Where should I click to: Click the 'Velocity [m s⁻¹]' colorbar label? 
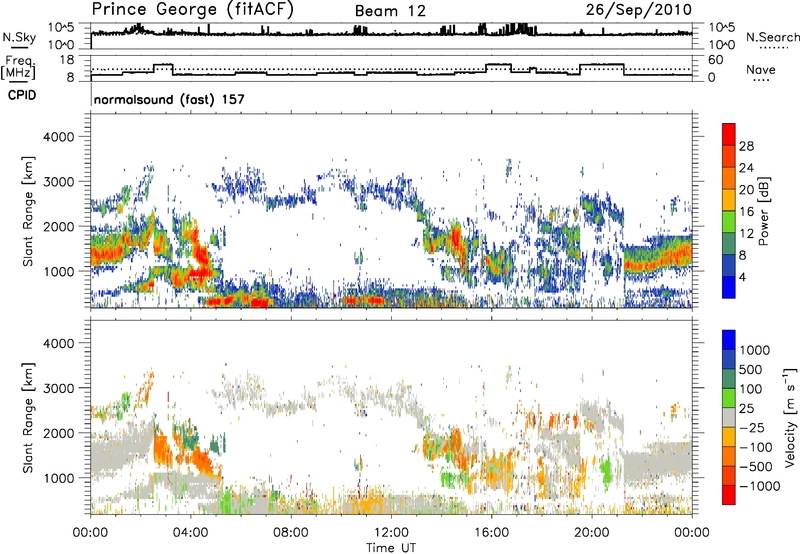click(x=791, y=417)
